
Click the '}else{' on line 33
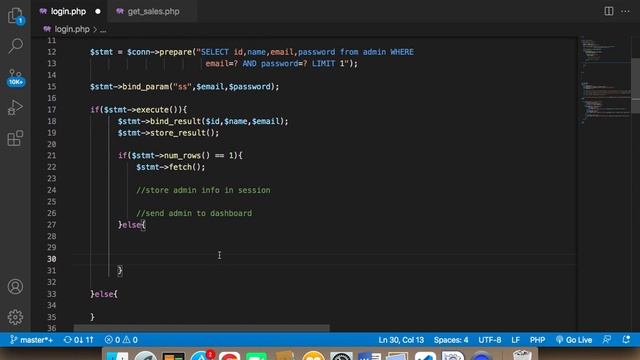click(x=104, y=293)
